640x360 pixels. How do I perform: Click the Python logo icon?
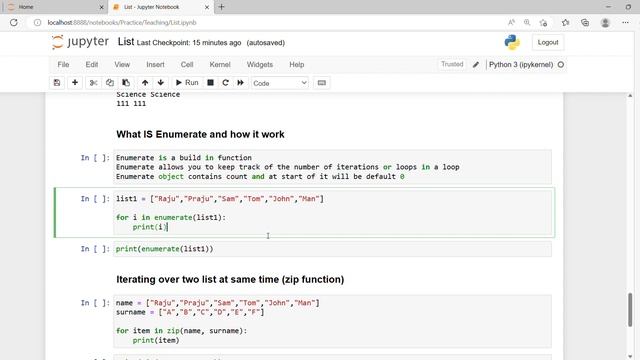pyautogui.click(x=512, y=42)
